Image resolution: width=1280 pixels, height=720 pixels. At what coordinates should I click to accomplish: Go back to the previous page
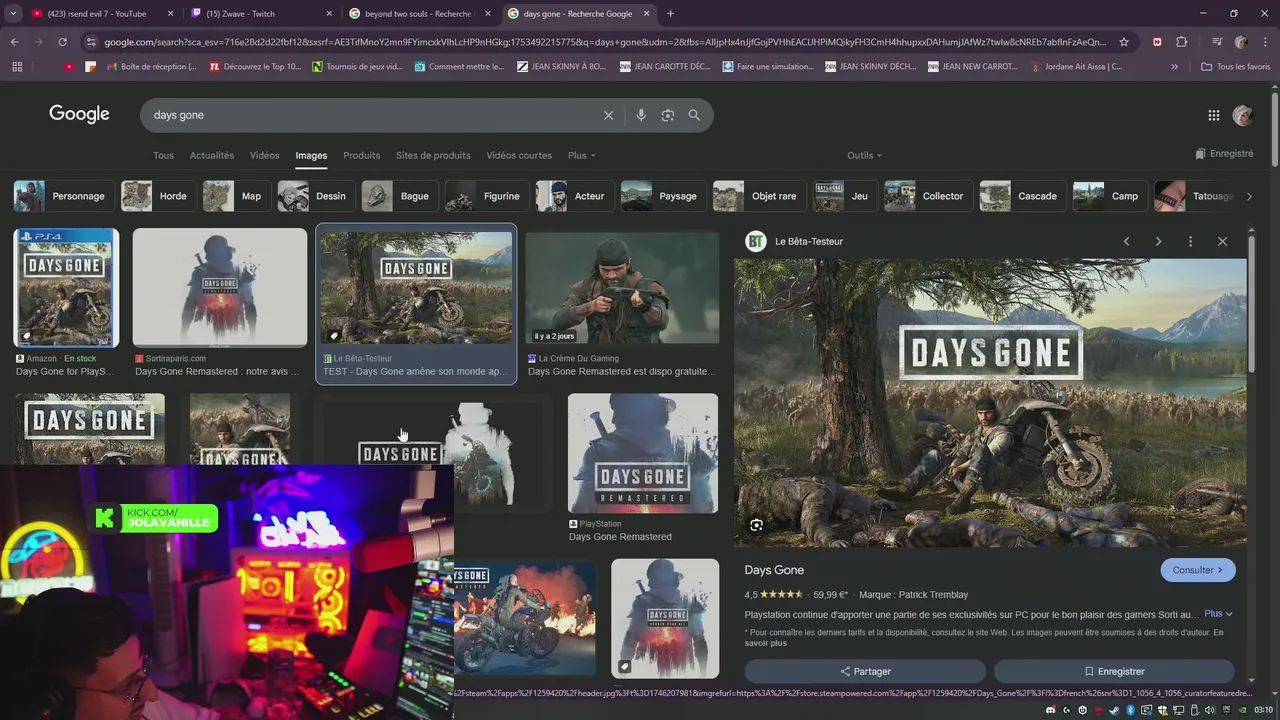point(14,42)
